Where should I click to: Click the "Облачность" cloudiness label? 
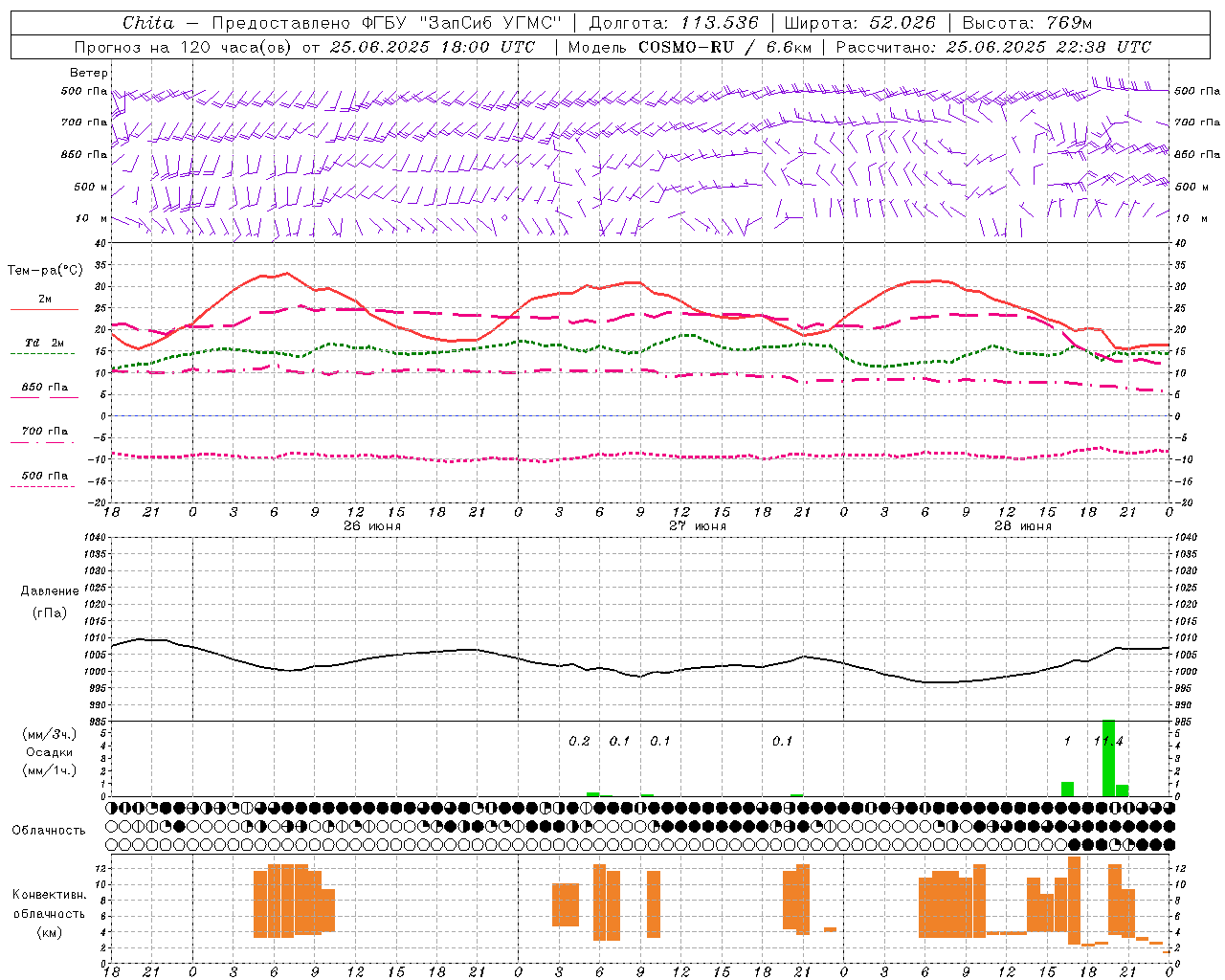49,831
